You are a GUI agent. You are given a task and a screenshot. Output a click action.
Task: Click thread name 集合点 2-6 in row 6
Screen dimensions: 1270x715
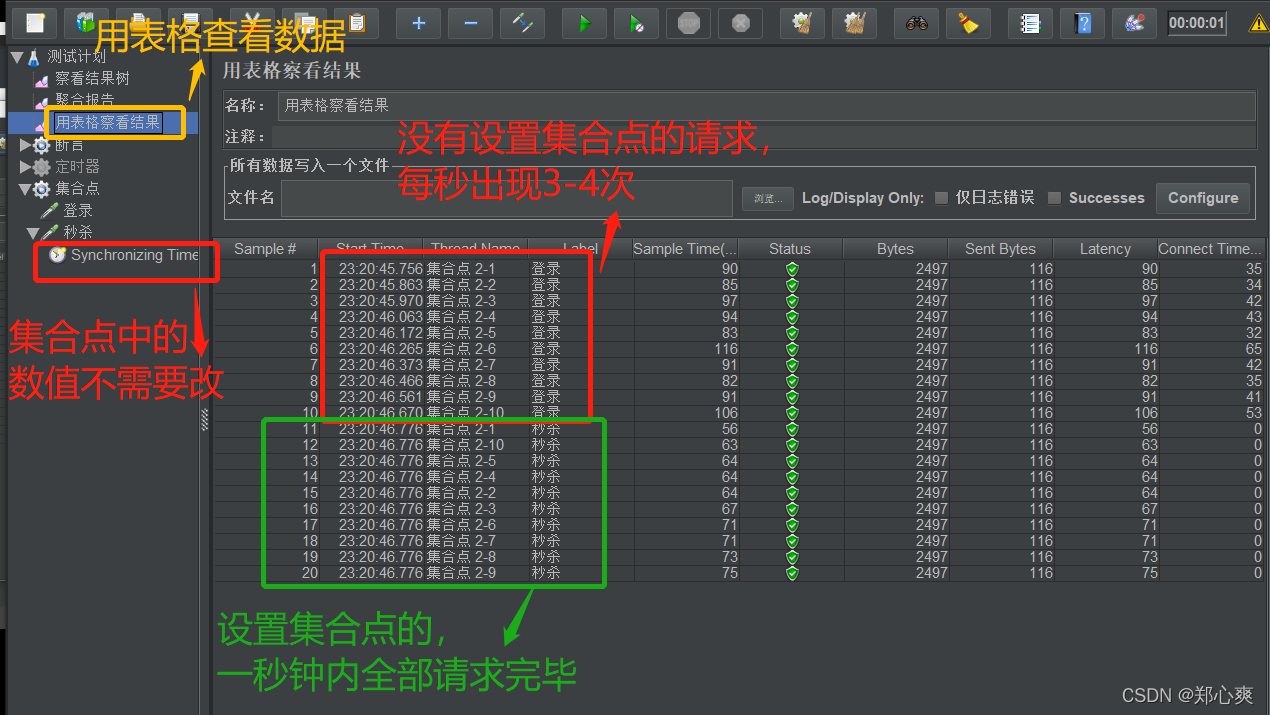pos(462,349)
